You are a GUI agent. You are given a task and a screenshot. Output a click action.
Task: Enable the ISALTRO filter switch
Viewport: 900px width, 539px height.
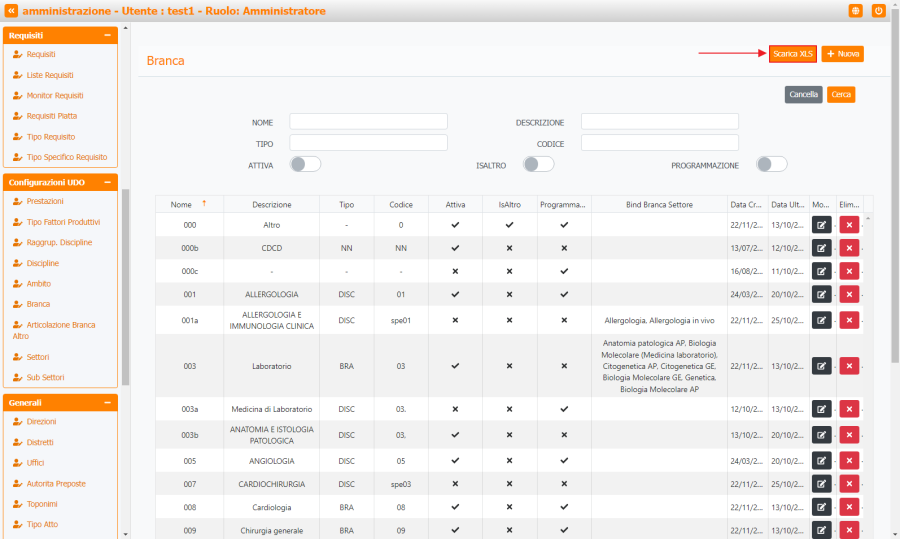click(538, 164)
